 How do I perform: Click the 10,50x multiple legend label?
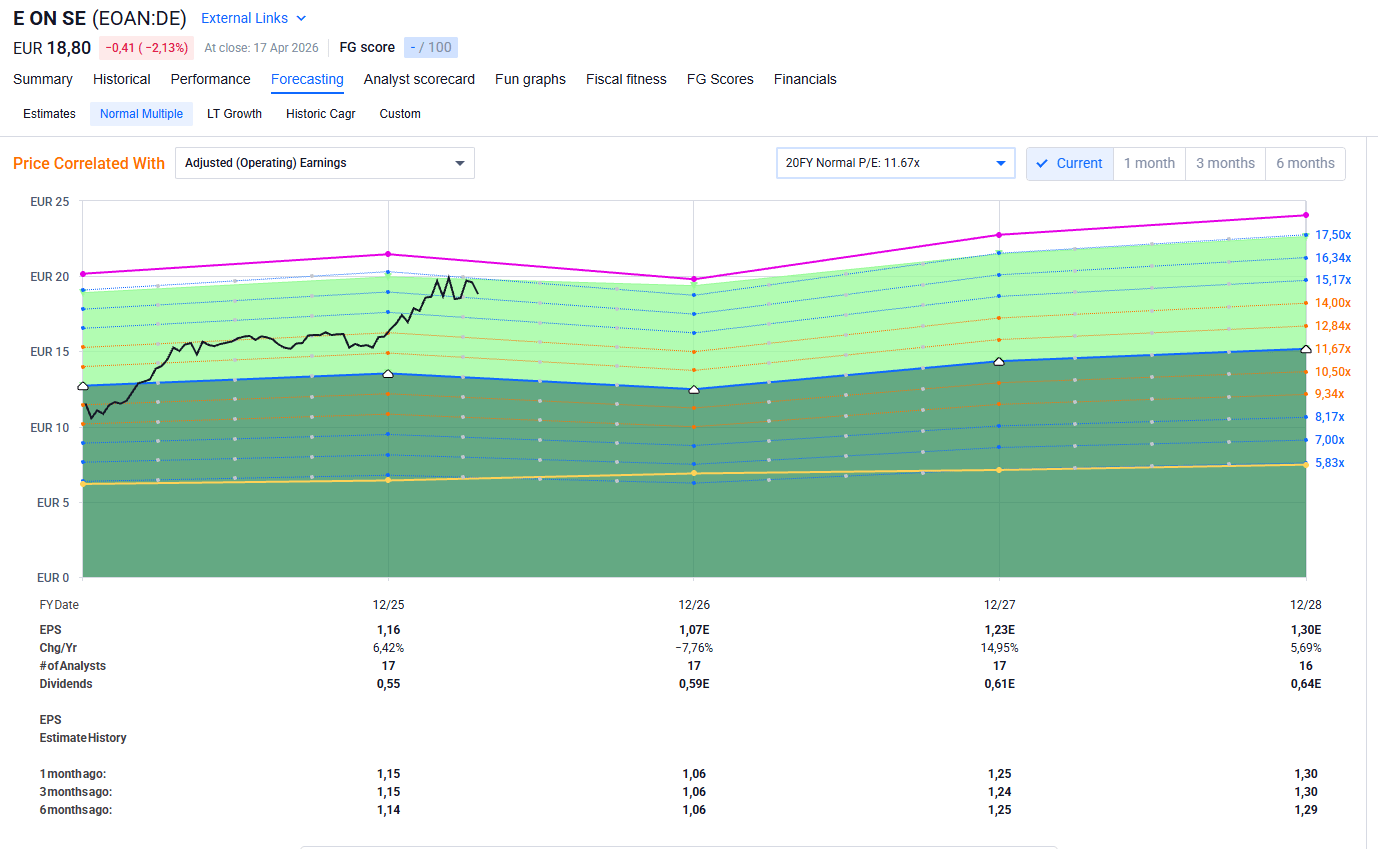click(1333, 372)
